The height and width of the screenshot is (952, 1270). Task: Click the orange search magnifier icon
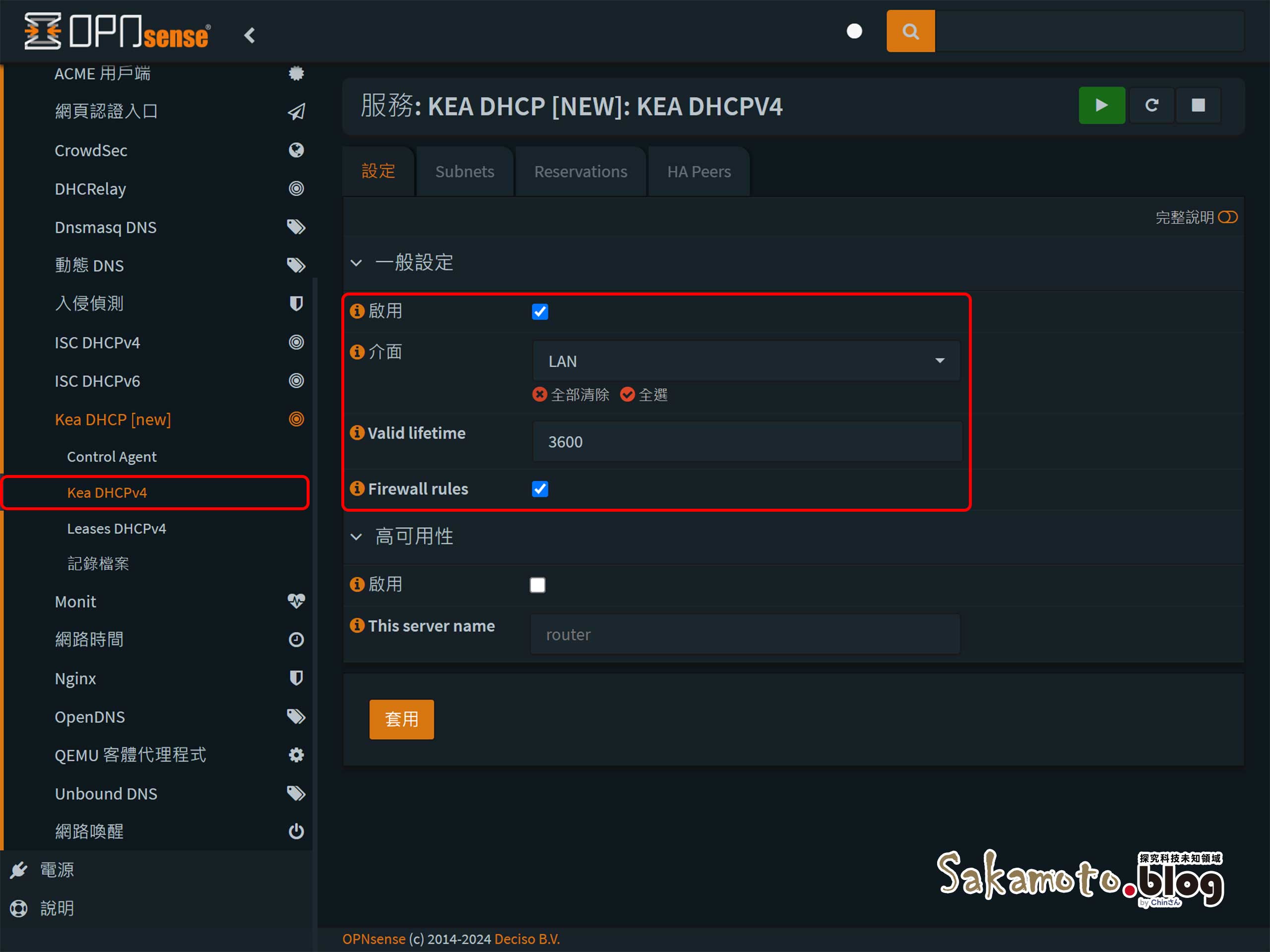tap(910, 31)
